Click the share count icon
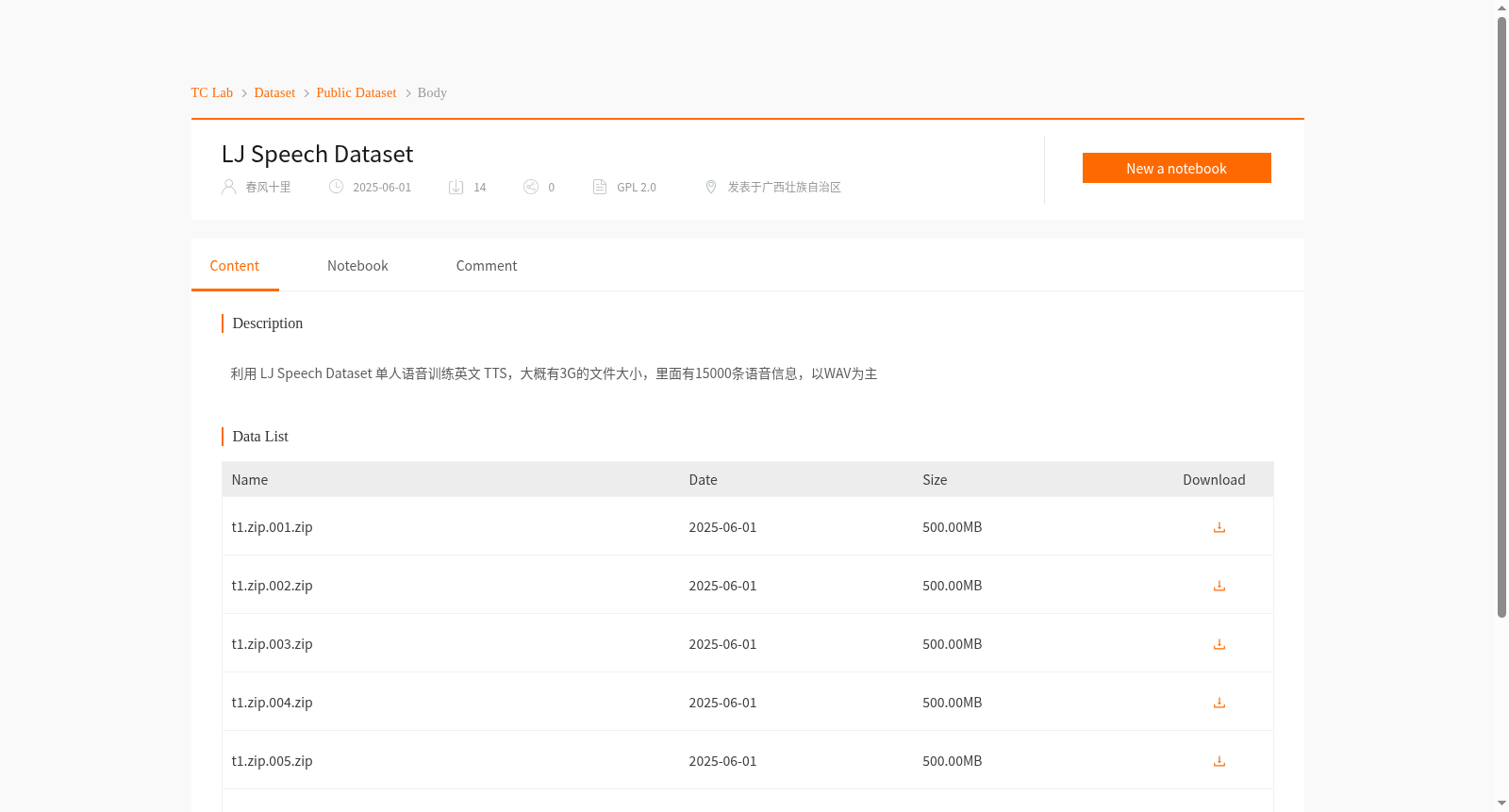Screen dimensions: 1509x812 click(x=531, y=187)
